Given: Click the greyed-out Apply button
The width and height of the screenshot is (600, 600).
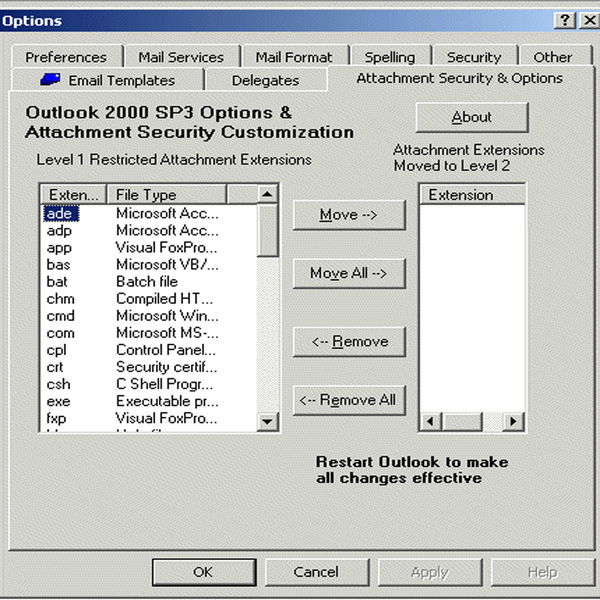Looking at the screenshot, I should pyautogui.click(x=430, y=572).
